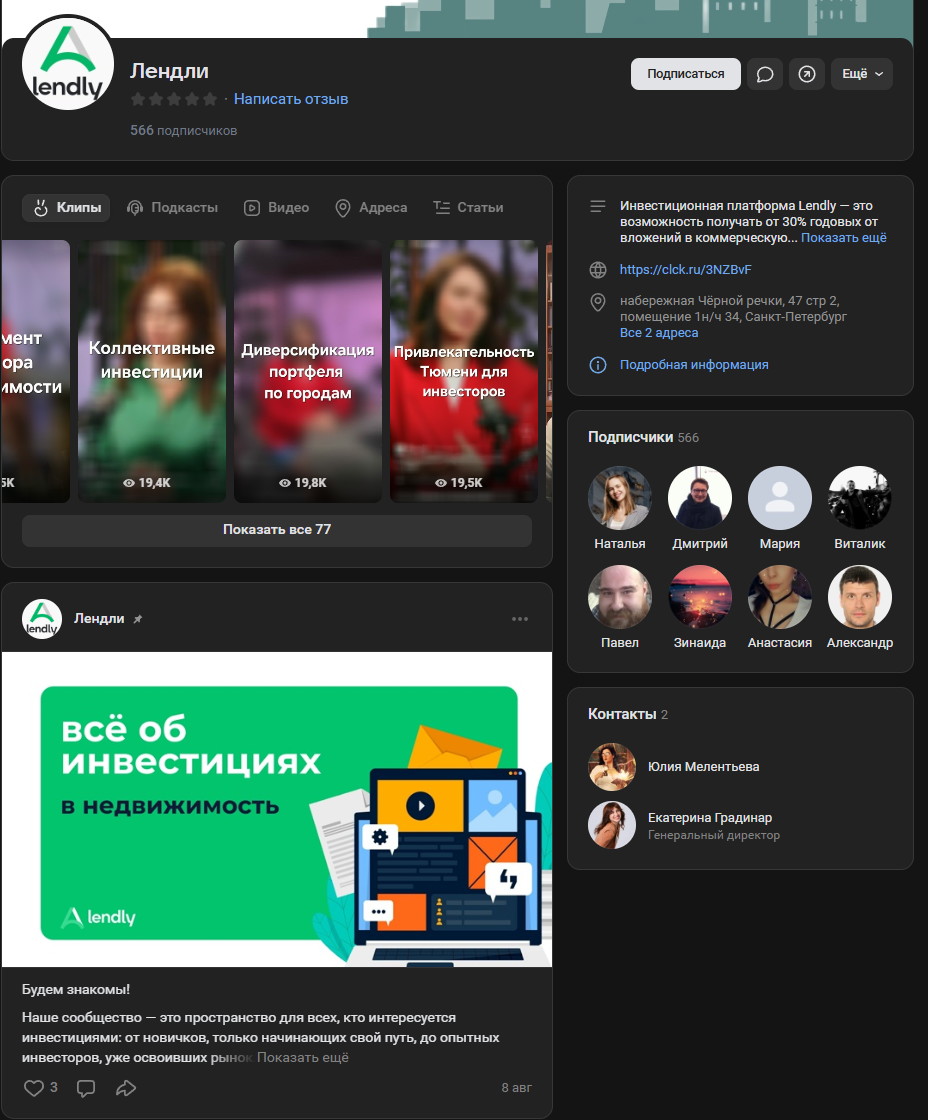Open the Привлекательность Тюмени для инвесторов clip
Viewport: 928px width, 1120px height.
pos(464,371)
